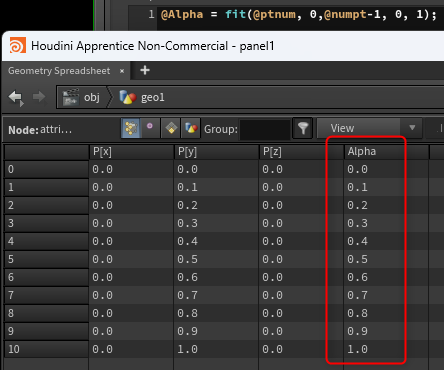Toggle the Points attribute class button
The height and width of the screenshot is (370, 444).
(x=131, y=128)
